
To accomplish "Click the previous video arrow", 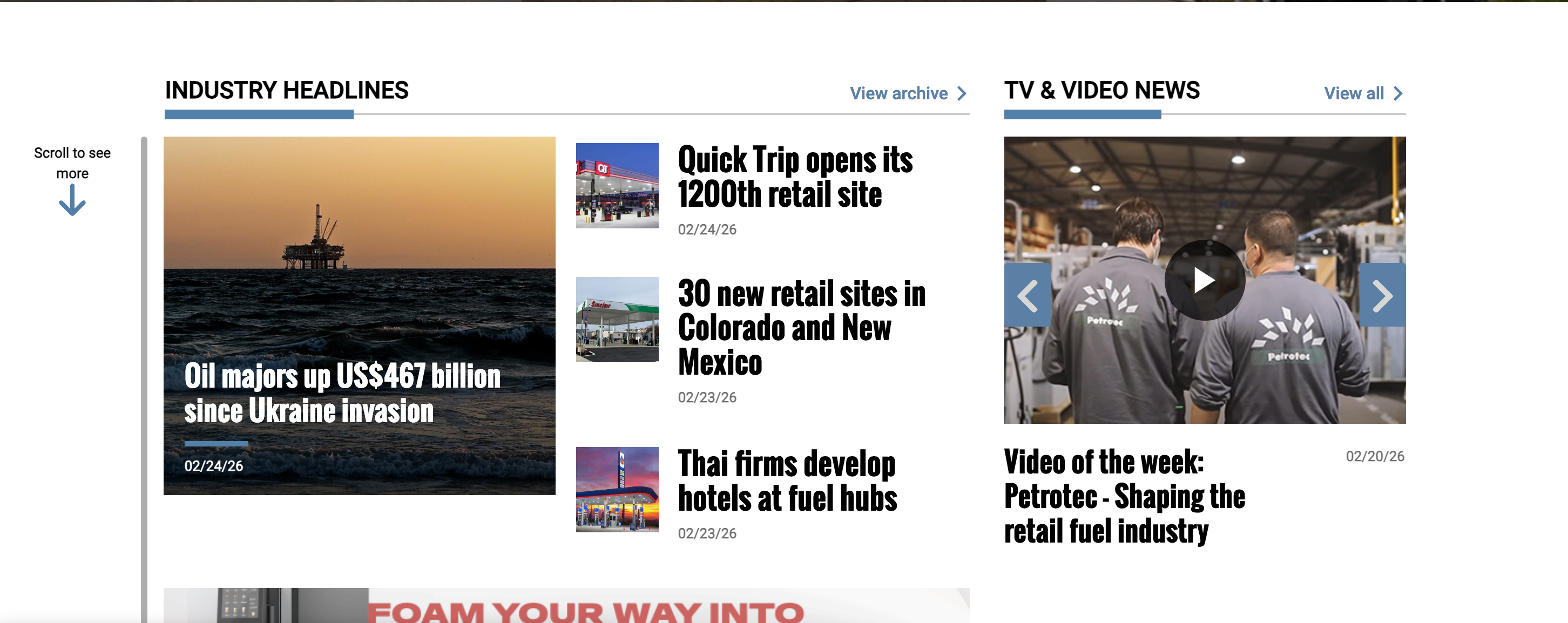I will [1027, 296].
